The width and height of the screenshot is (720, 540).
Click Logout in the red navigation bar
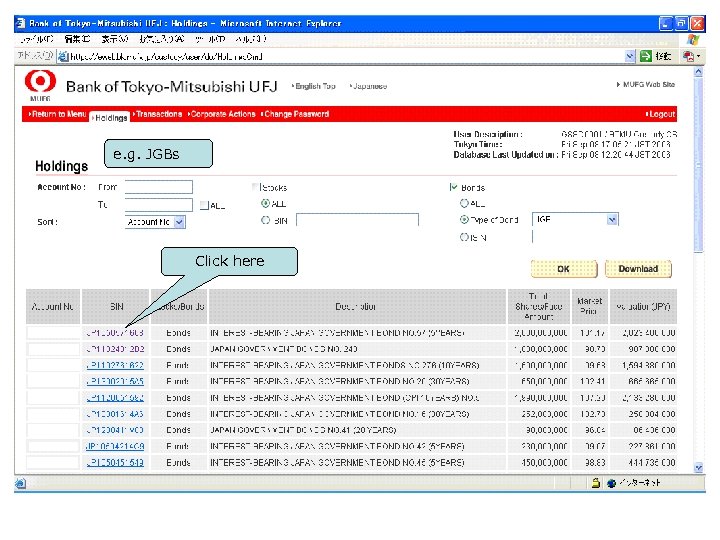point(660,114)
